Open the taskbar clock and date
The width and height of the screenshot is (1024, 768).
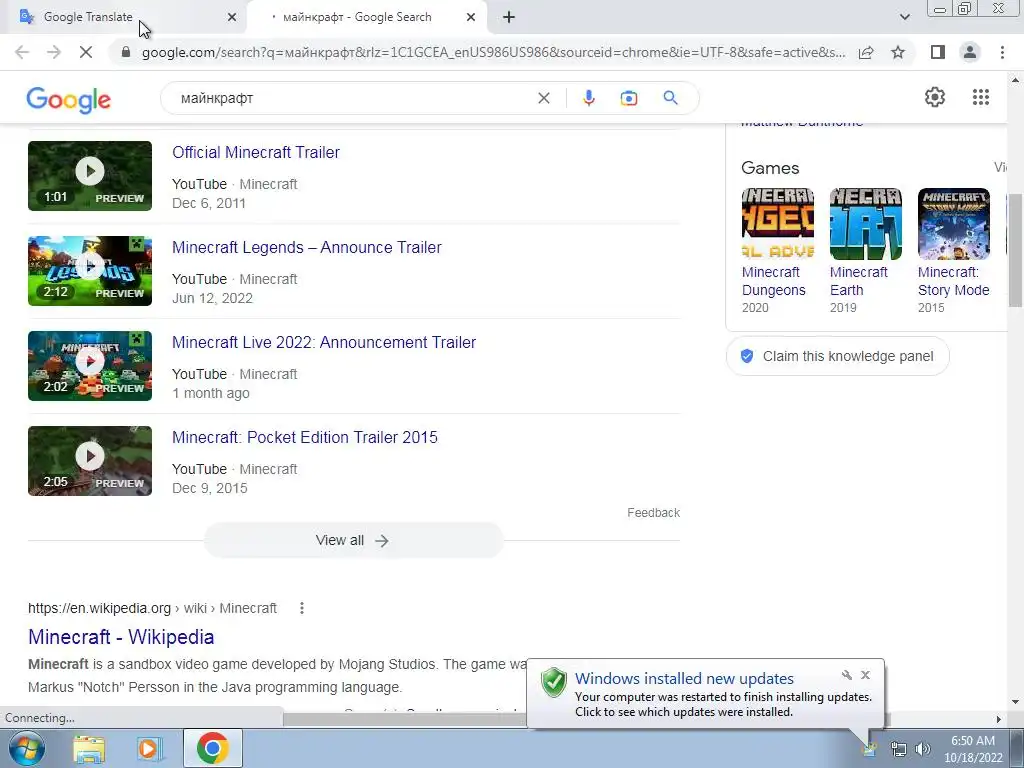coord(973,749)
